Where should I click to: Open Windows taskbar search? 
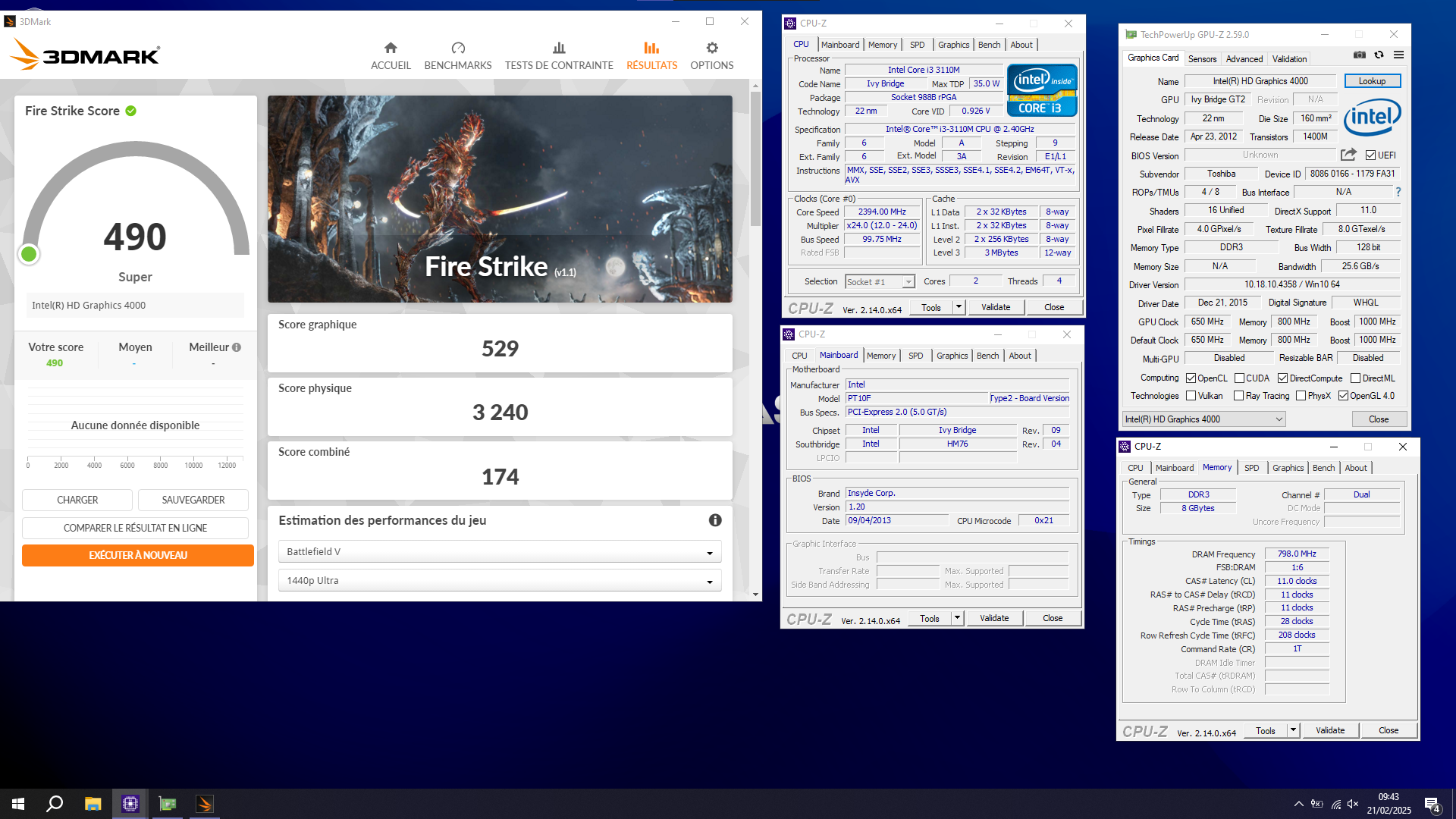(x=55, y=804)
